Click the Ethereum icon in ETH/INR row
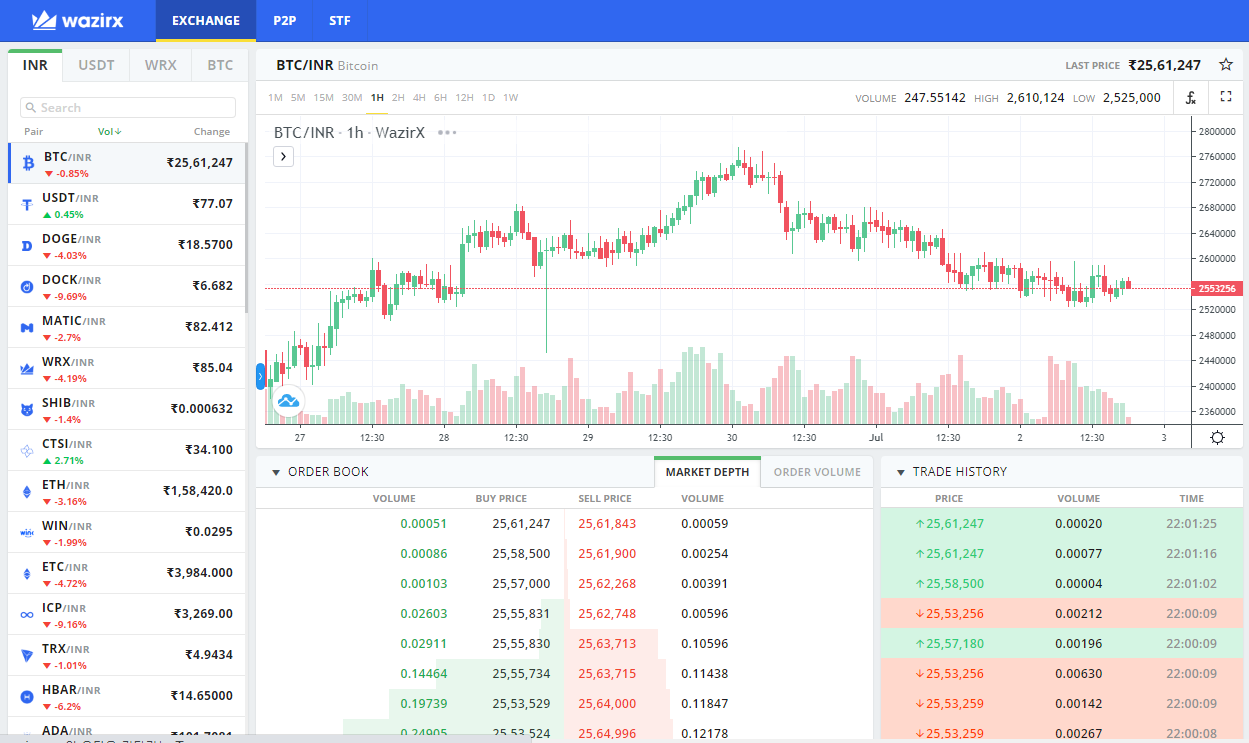This screenshot has width=1249, height=743. point(27,491)
